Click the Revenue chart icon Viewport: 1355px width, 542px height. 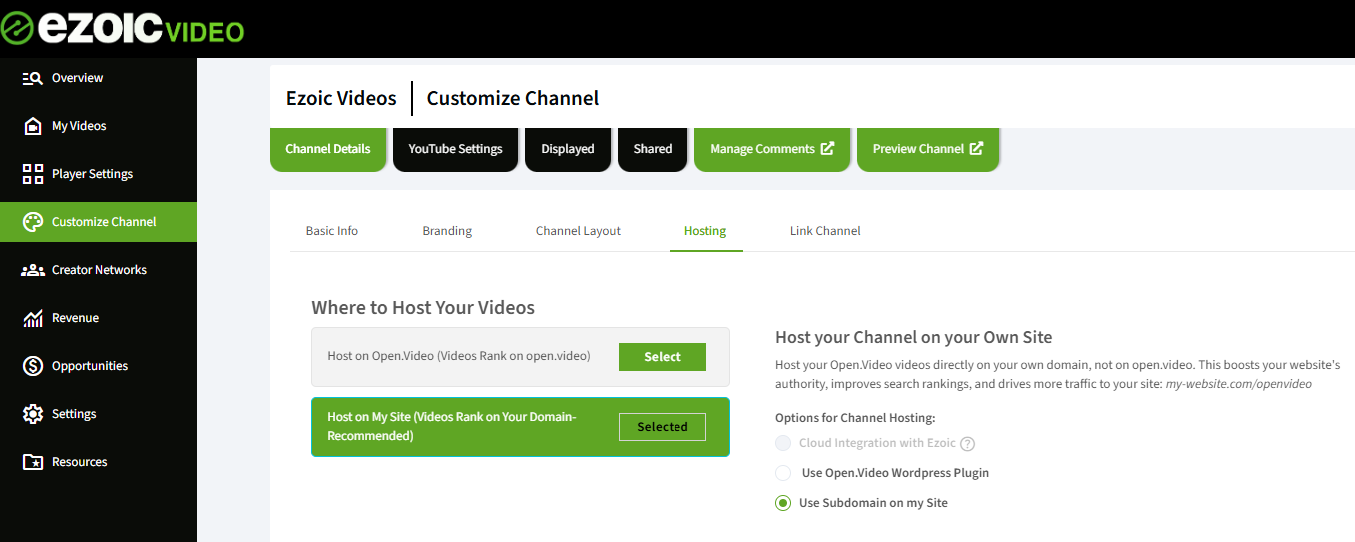(33, 318)
